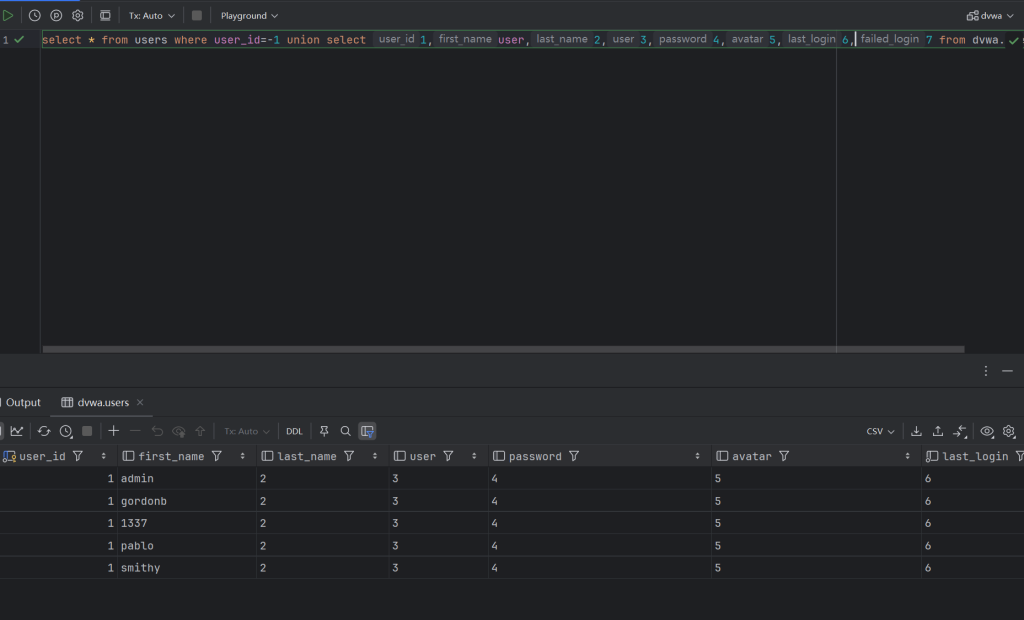Click the explain plan P icon

56,15
